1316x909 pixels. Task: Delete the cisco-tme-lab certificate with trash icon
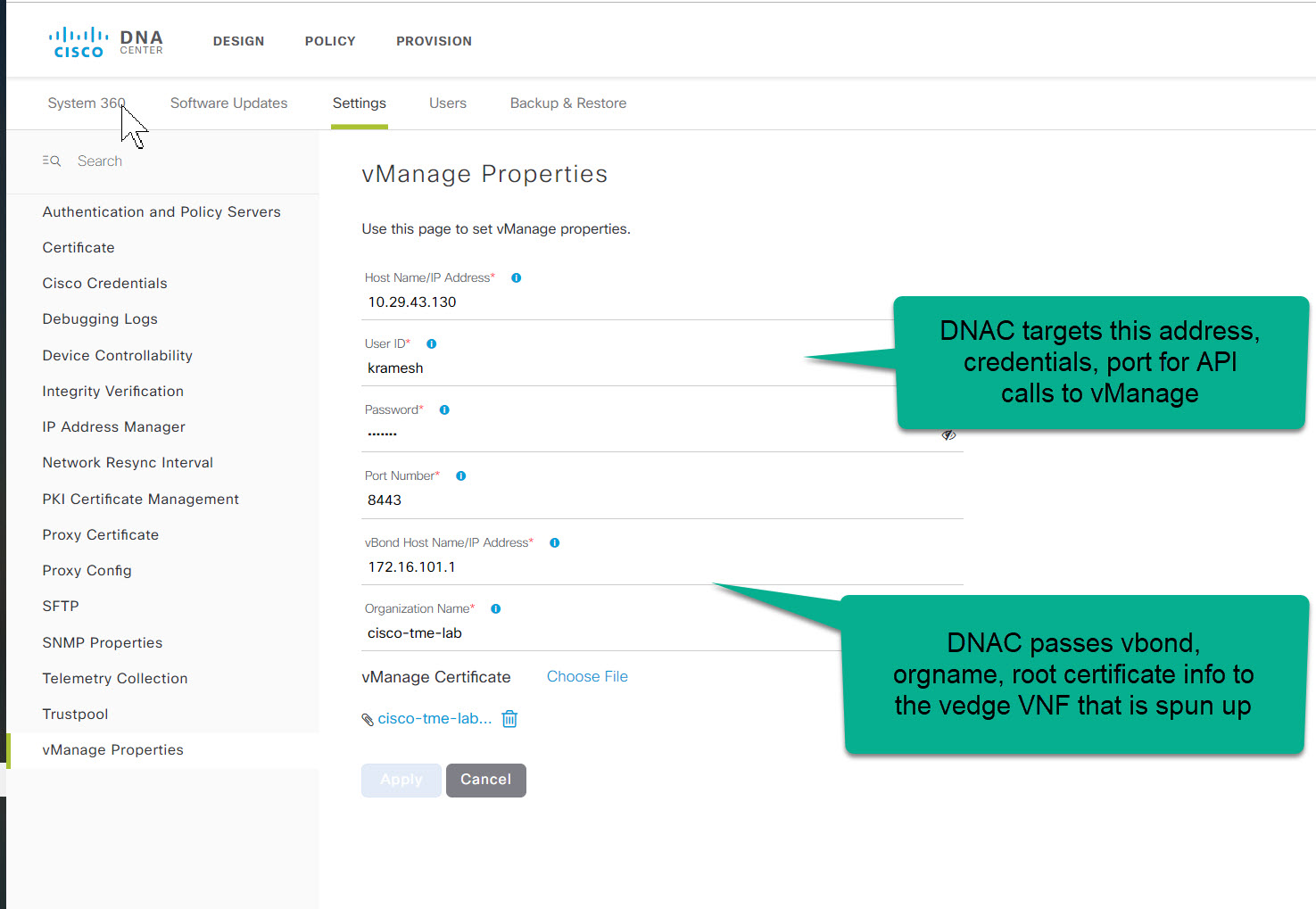point(509,718)
